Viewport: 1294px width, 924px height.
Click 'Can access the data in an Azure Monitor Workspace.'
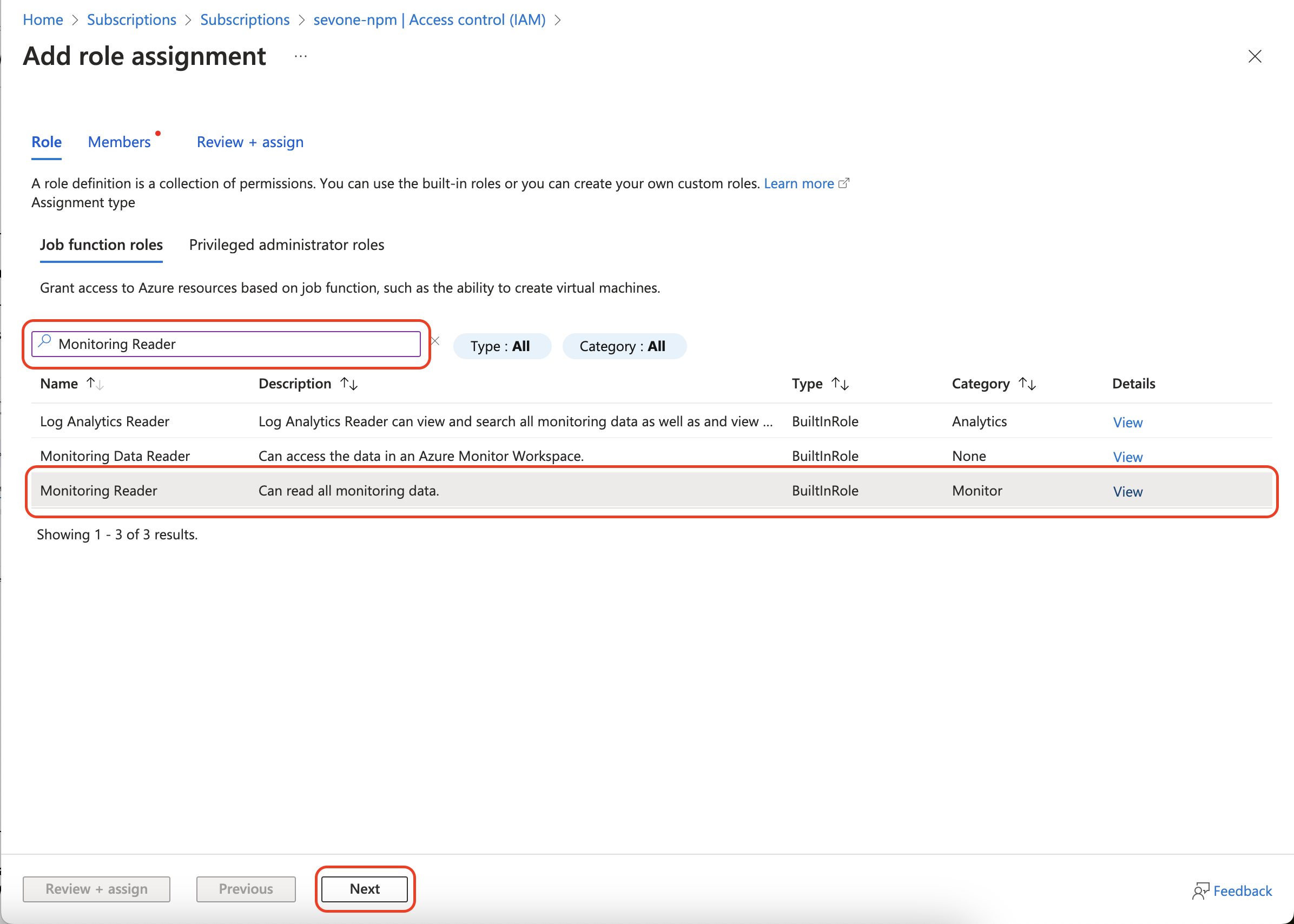click(x=421, y=456)
